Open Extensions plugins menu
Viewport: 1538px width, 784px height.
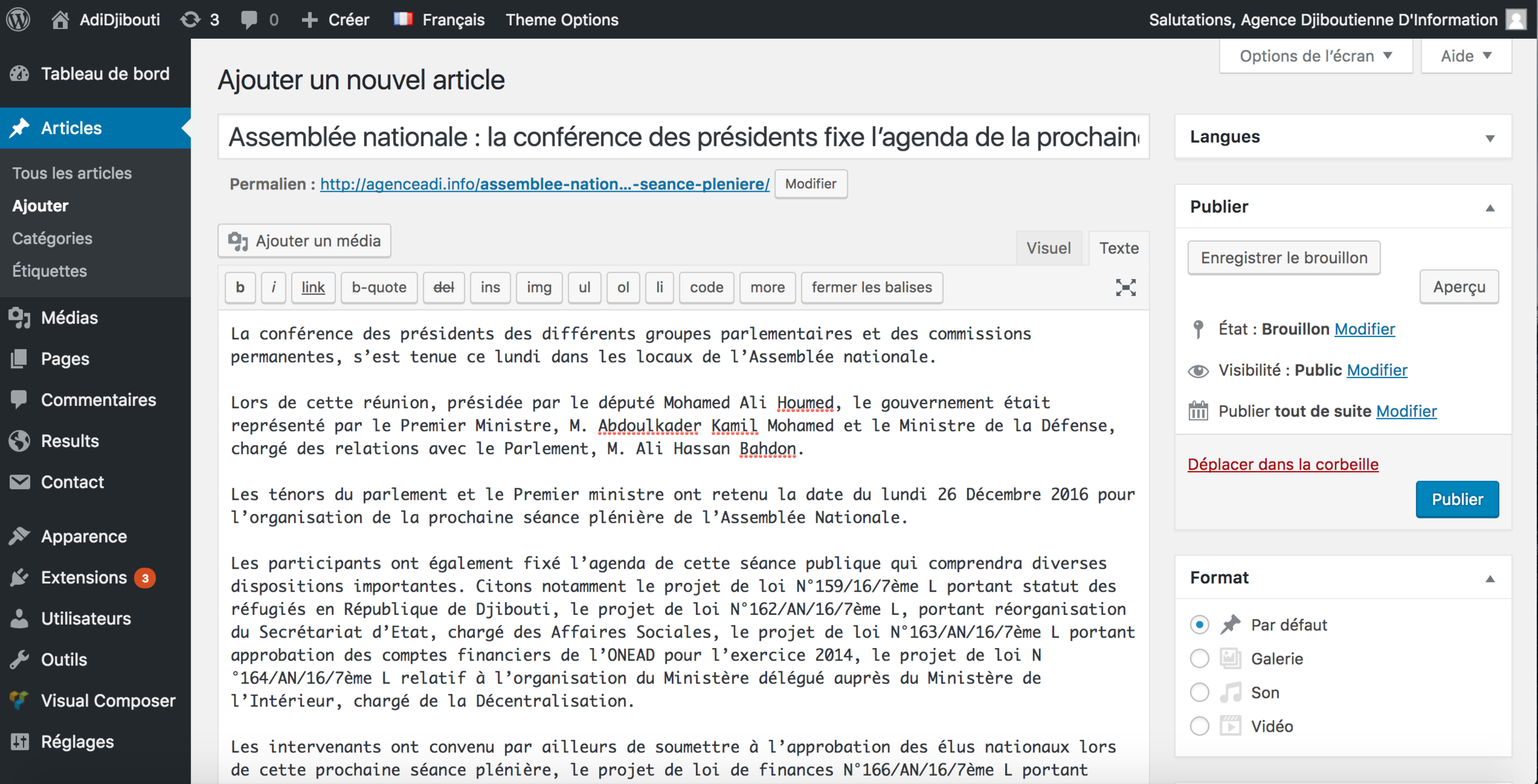pyautogui.click(x=84, y=577)
